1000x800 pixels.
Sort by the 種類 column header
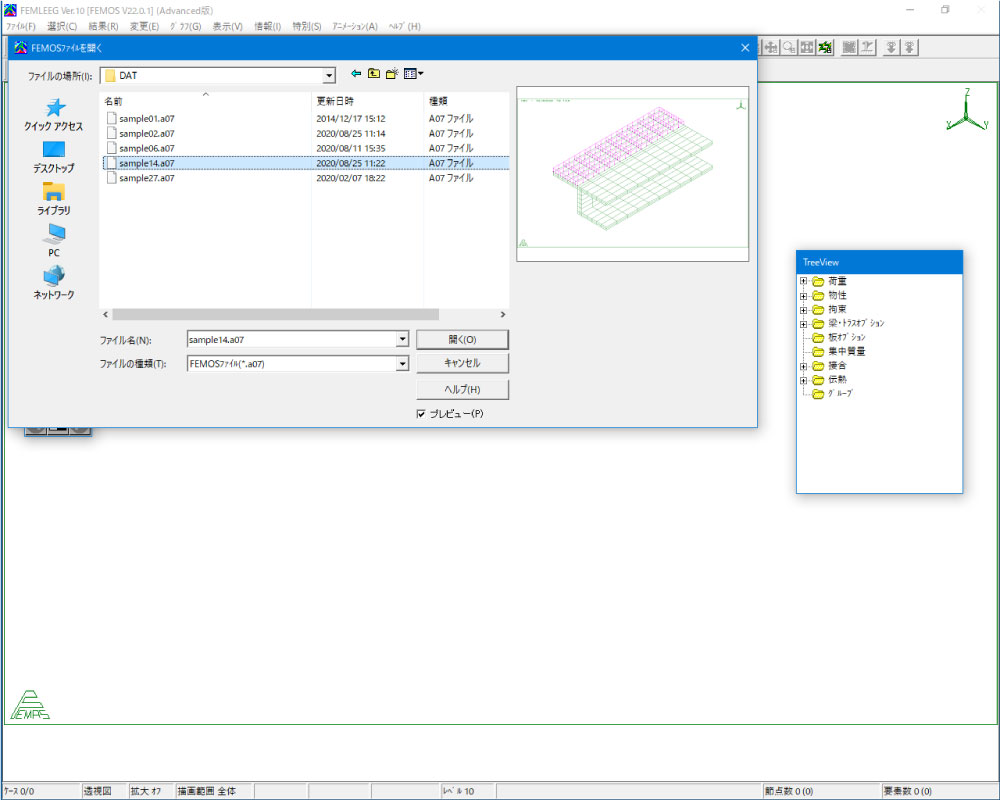466,101
